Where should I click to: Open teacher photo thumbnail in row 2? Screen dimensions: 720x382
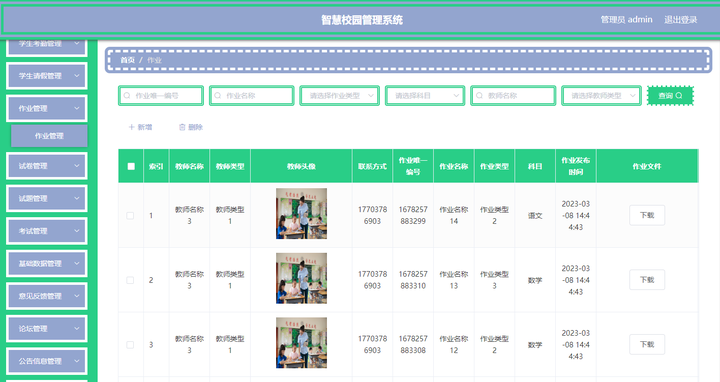tap(301, 278)
